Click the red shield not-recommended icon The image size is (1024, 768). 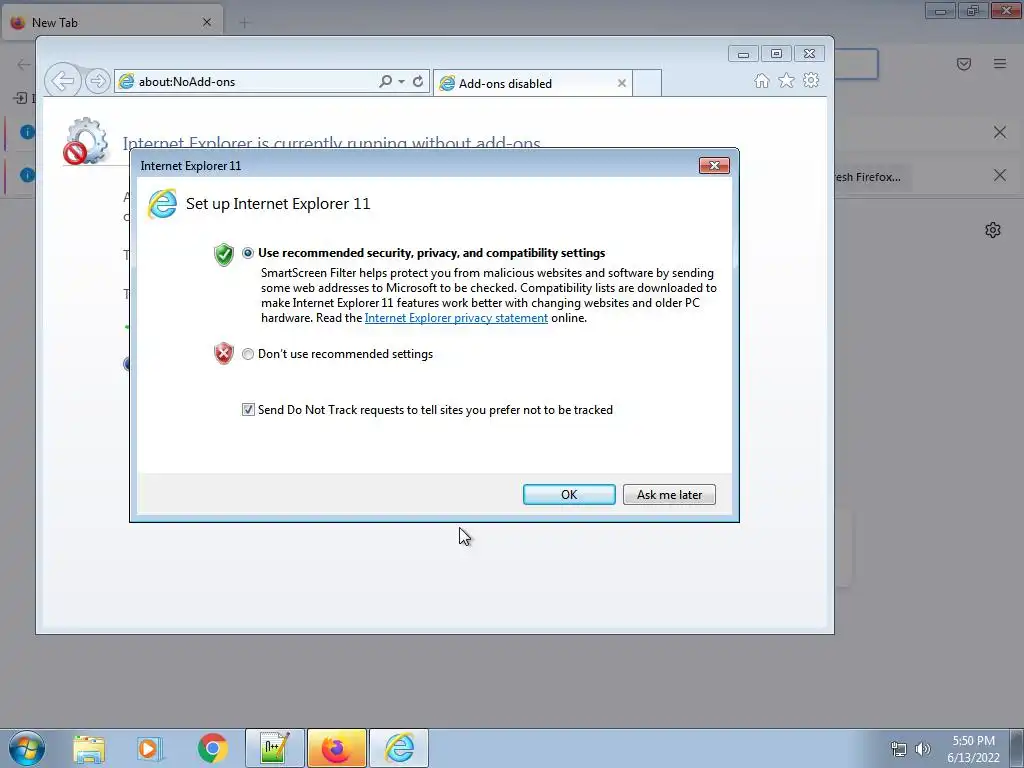tap(224, 353)
